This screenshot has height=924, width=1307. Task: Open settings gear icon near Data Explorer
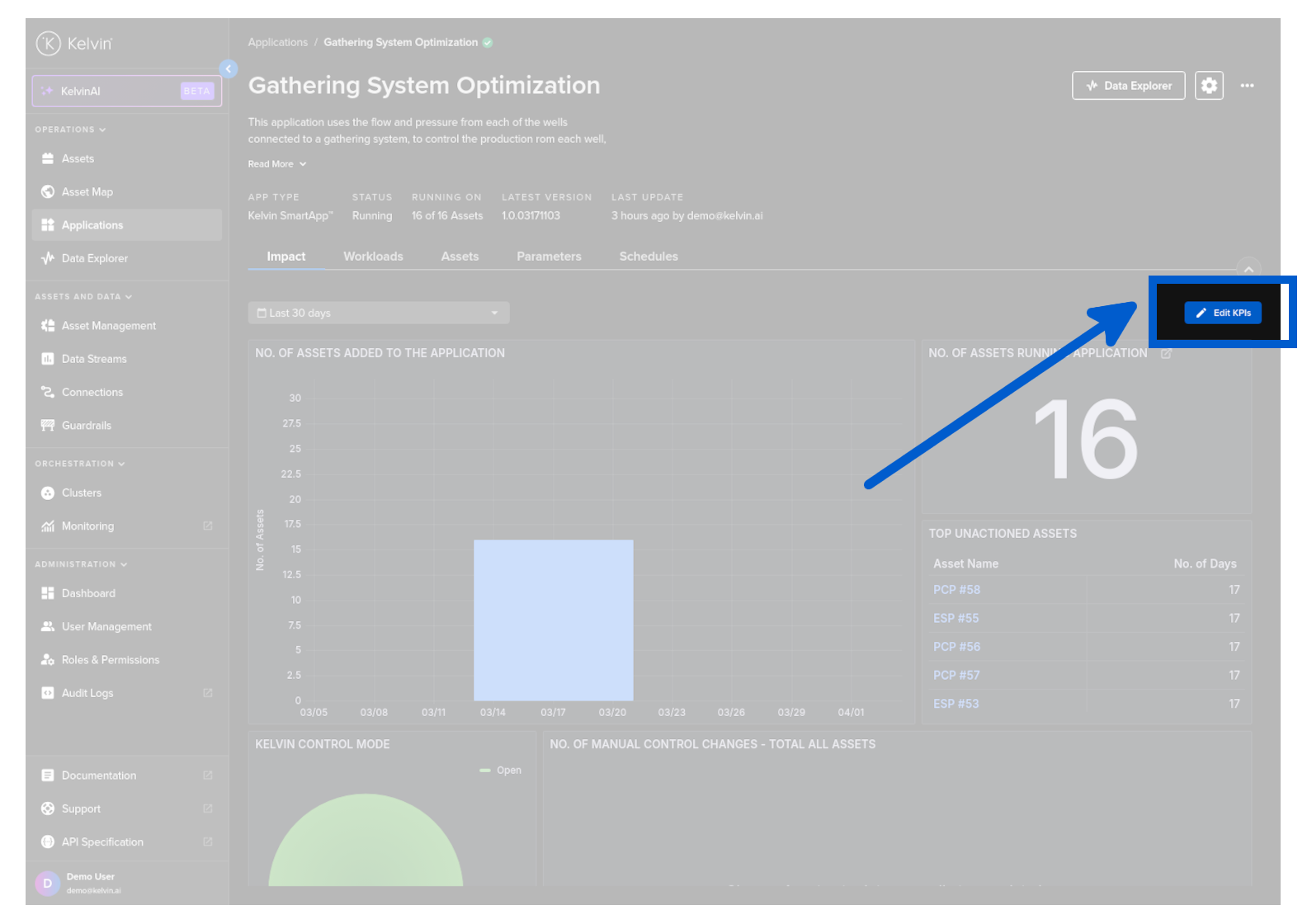point(1209,85)
